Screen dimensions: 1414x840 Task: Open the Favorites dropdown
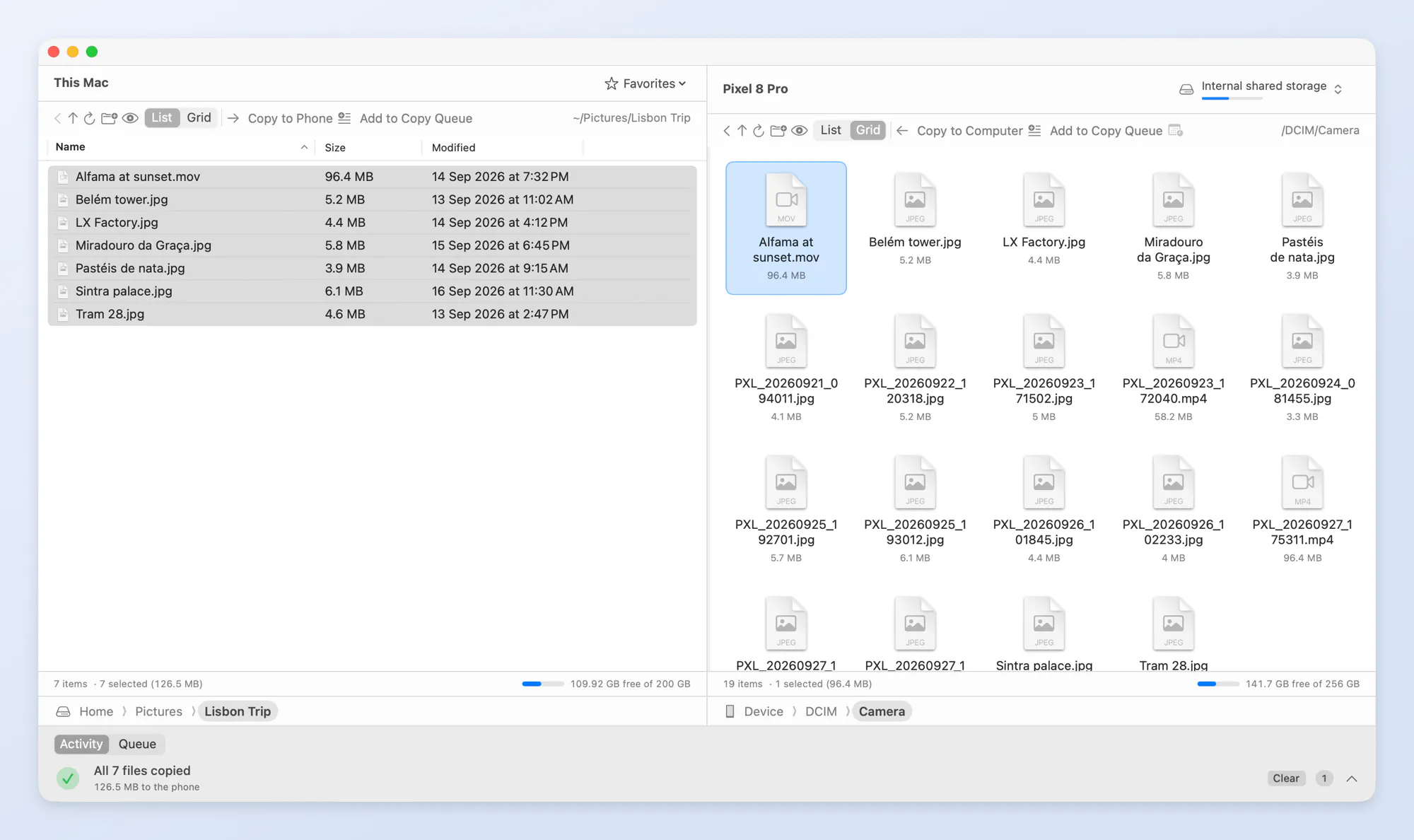[645, 83]
